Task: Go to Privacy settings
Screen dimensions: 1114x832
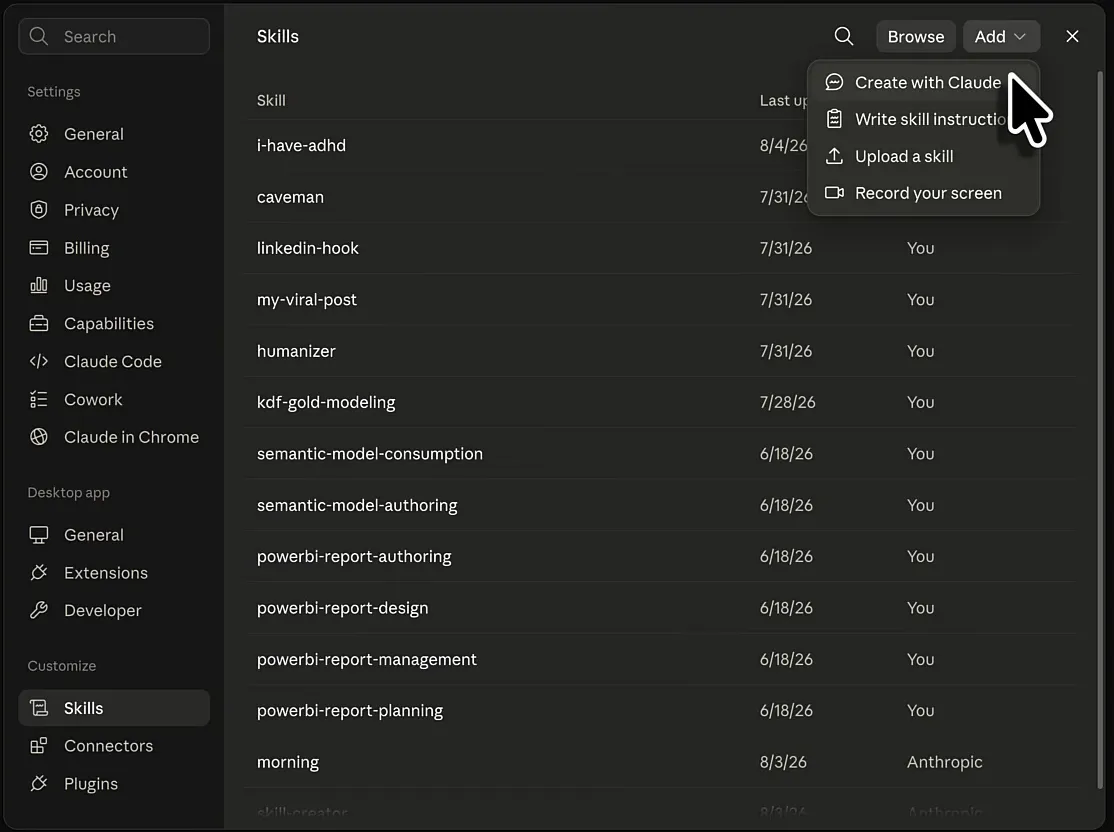Action: 114,210
